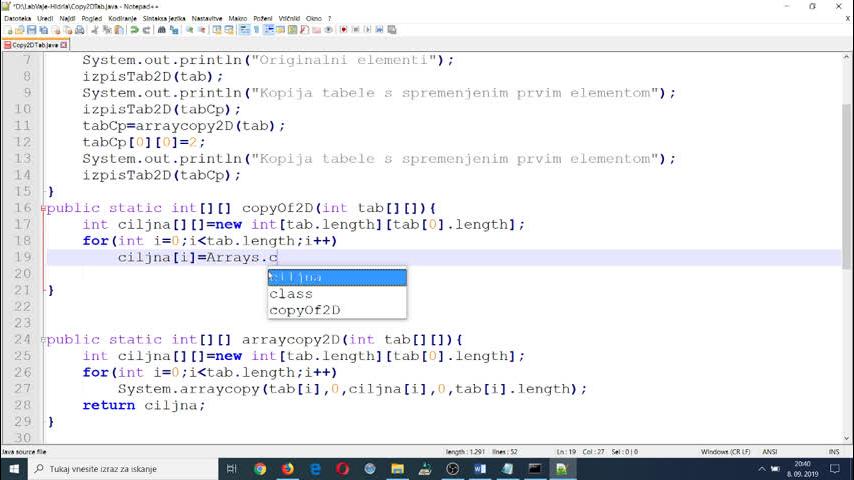Open the ? help menu
This screenshot has width=854, height=480.
(329, 19)
